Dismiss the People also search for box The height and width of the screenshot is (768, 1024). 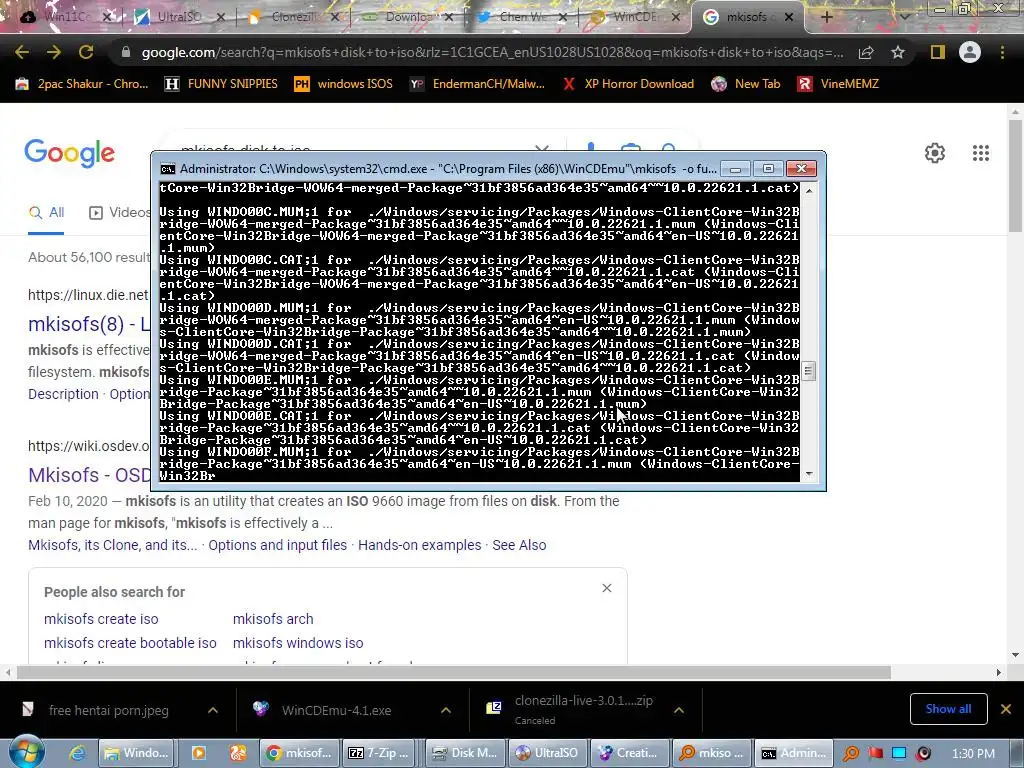pyautogui.click(x=607, y=588)
